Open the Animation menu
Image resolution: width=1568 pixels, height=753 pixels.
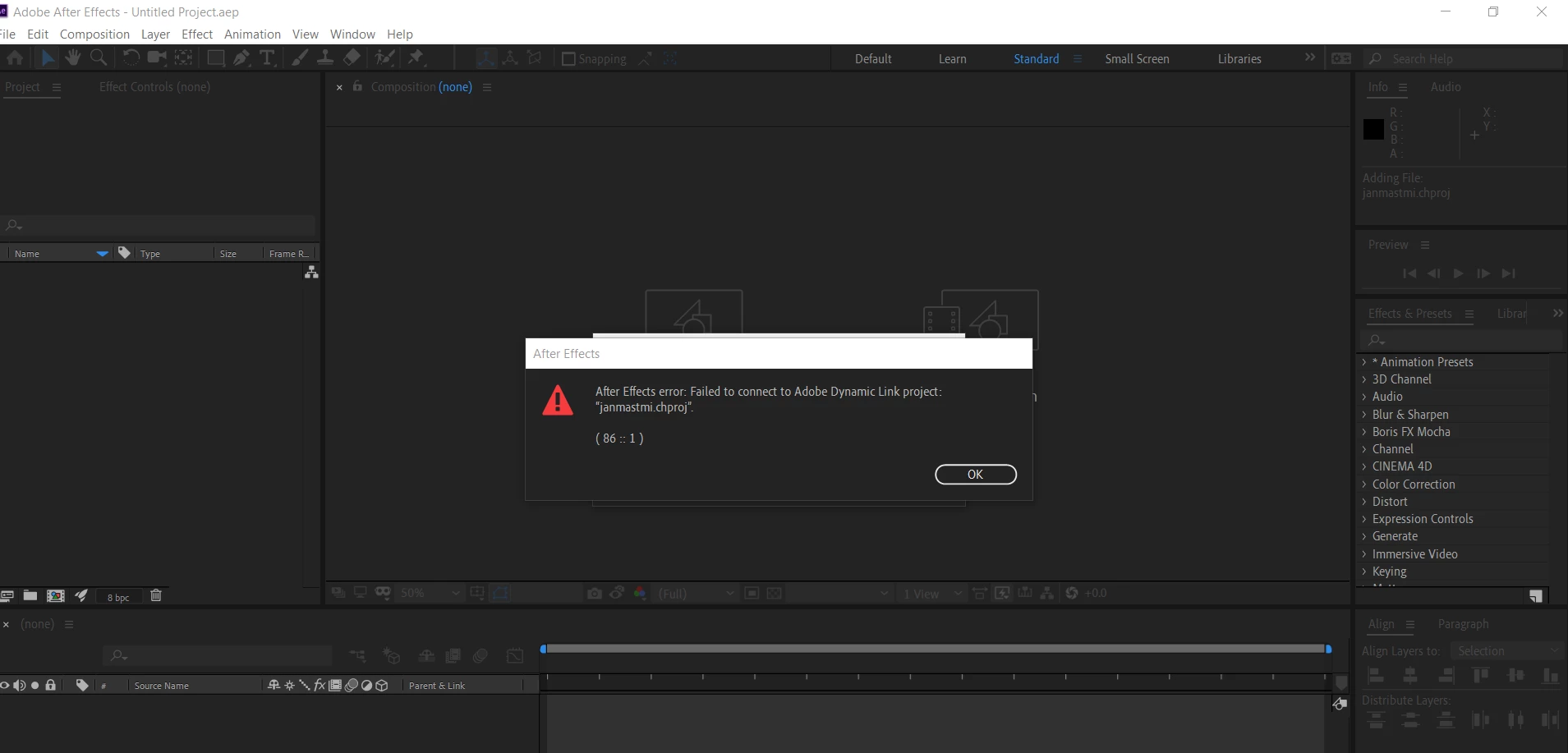[252, 34]
